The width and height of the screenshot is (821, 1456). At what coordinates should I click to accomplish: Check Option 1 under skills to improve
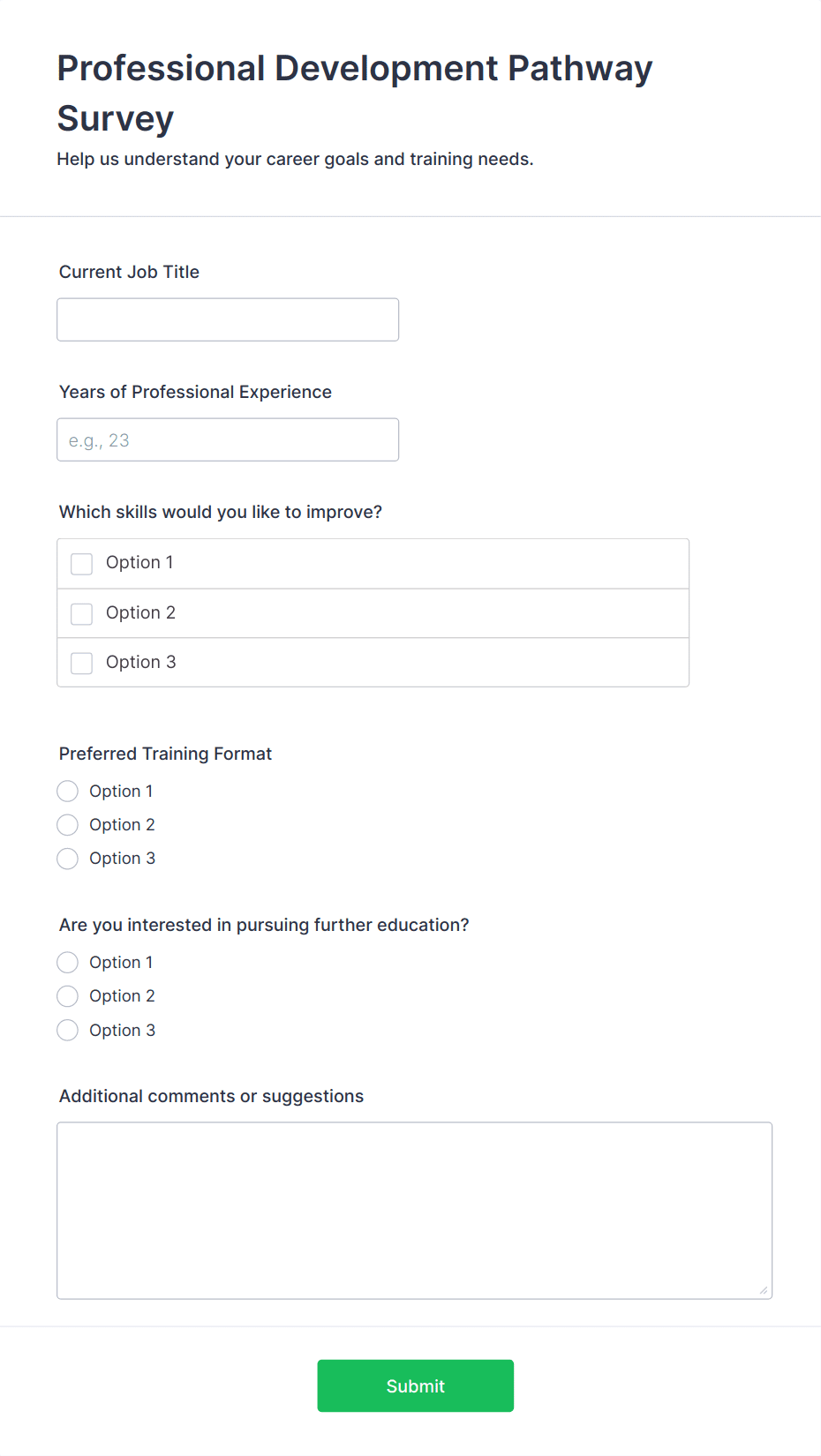click(x=82, y=564)
